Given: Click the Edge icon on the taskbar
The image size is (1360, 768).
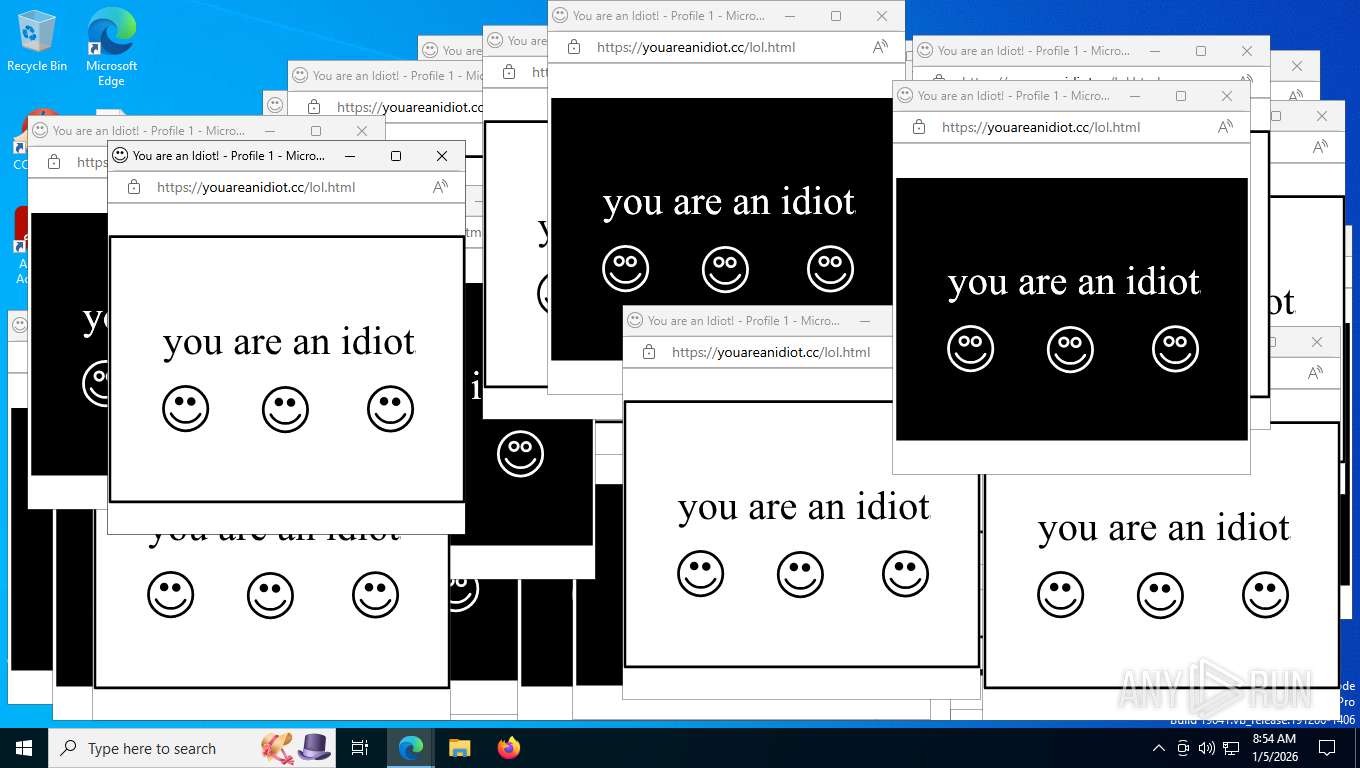Looking at the screenshot, I should pos(411,748).
